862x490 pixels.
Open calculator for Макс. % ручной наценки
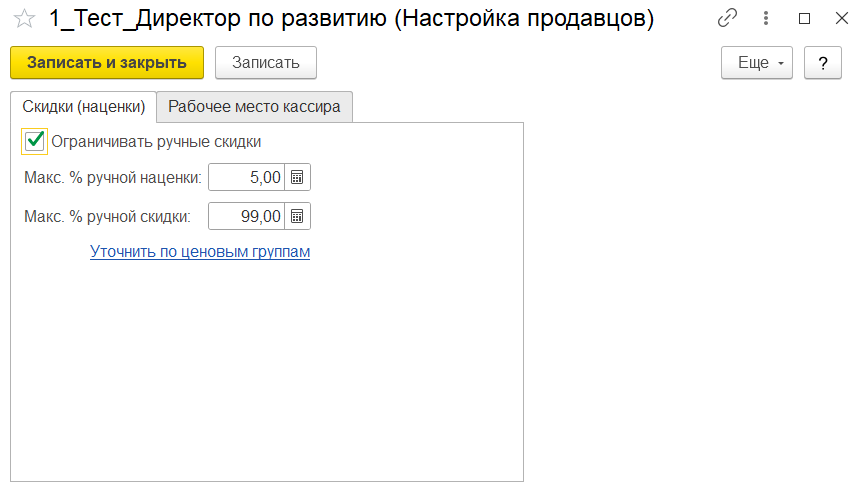click(297, 178)
